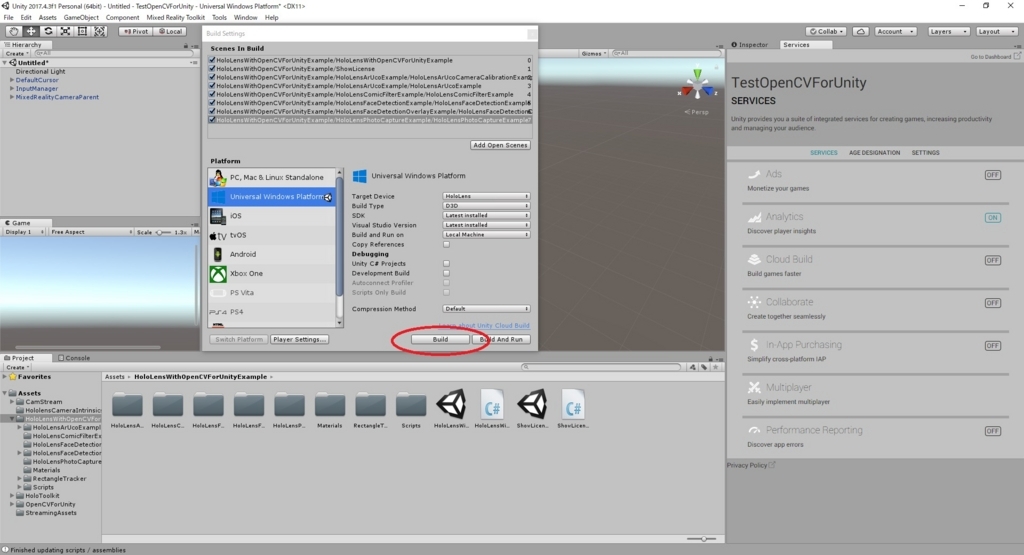Click the Project panel search field
Image resolution: width=1024 pixels, height=555 pixels.
click(601, 367)
